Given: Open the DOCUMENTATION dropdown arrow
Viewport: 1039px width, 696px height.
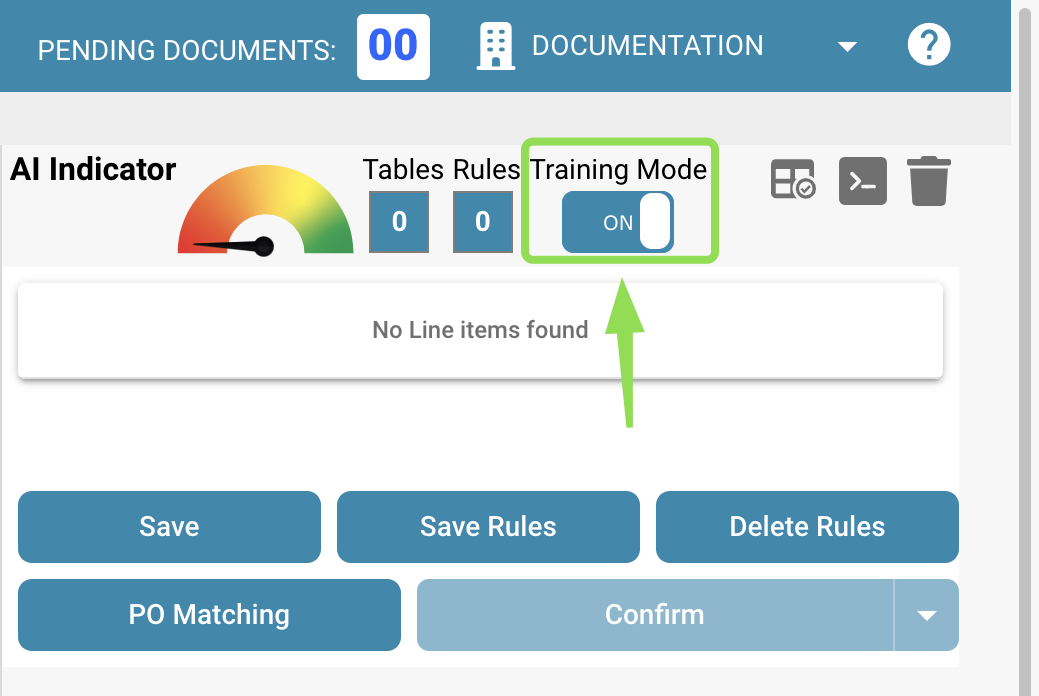Looking at the screenshot, I should [847, 47].
